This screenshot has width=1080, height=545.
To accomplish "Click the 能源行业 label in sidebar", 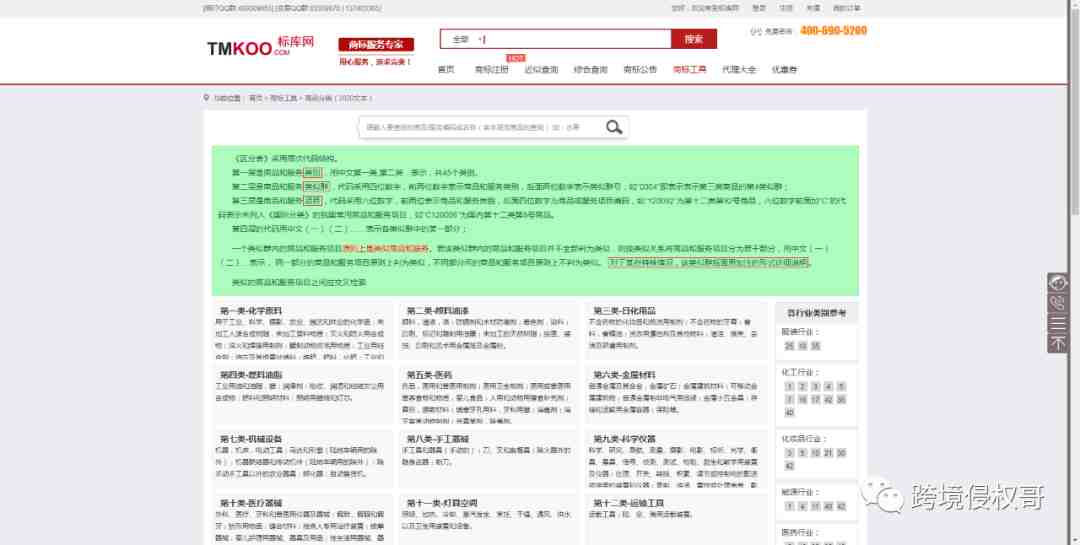I will [800, 493].
